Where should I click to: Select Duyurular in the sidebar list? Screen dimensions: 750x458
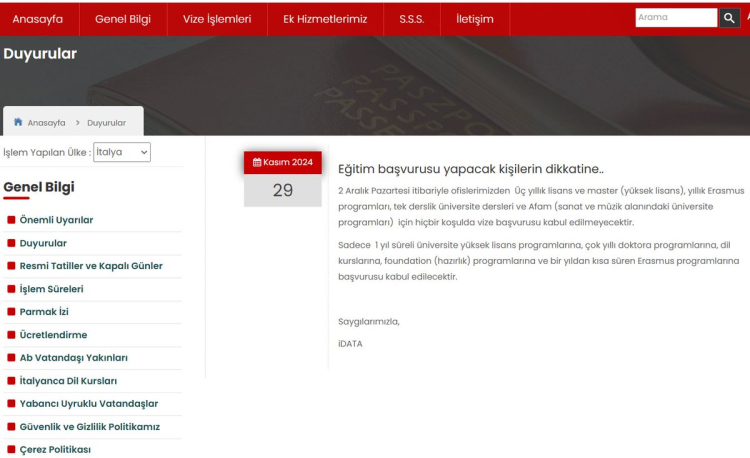pyautogui.click(x=43, y=243)
